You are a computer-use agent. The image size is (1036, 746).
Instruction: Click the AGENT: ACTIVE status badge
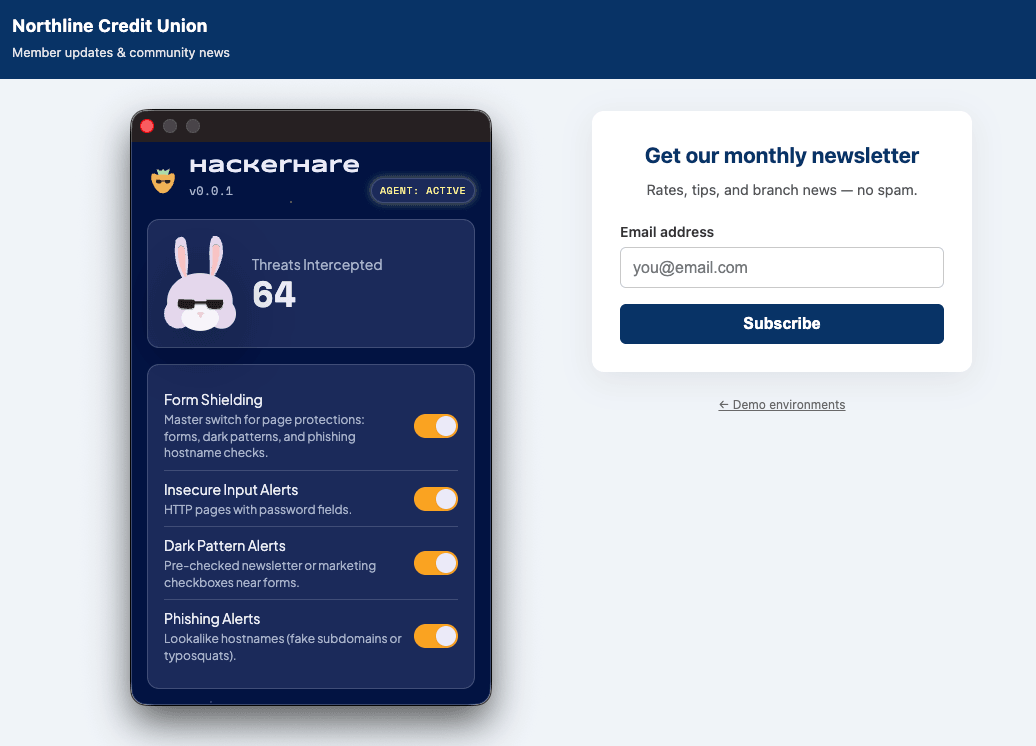click(422, 190)
